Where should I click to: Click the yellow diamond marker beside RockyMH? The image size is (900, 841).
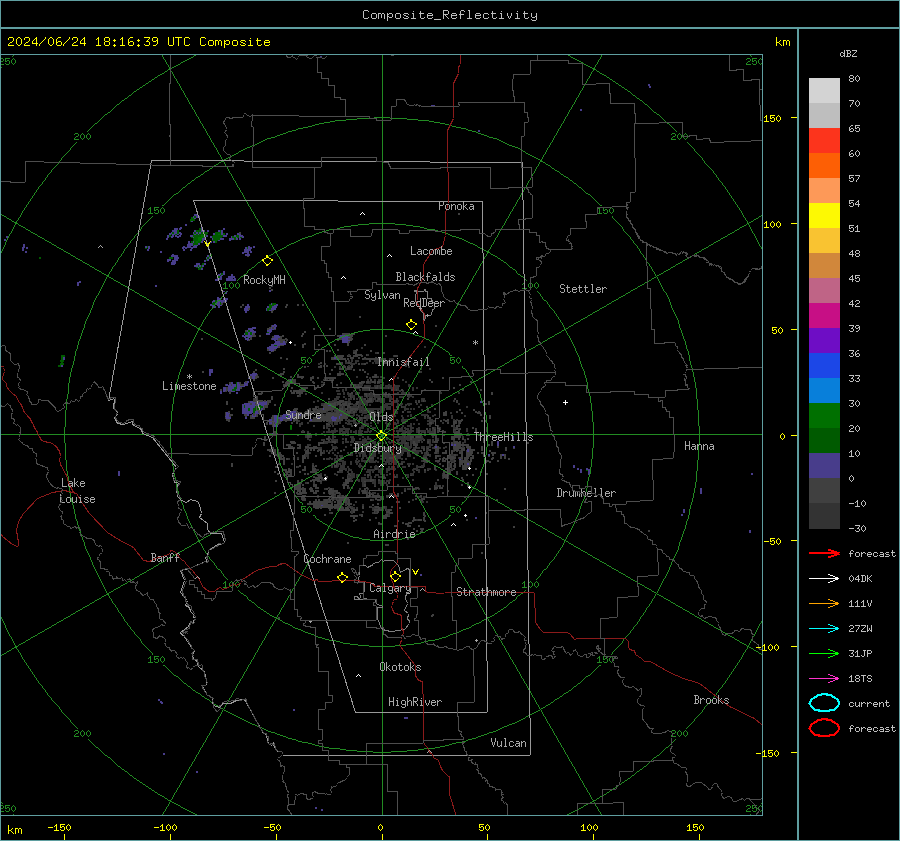(x=267, y=261)
